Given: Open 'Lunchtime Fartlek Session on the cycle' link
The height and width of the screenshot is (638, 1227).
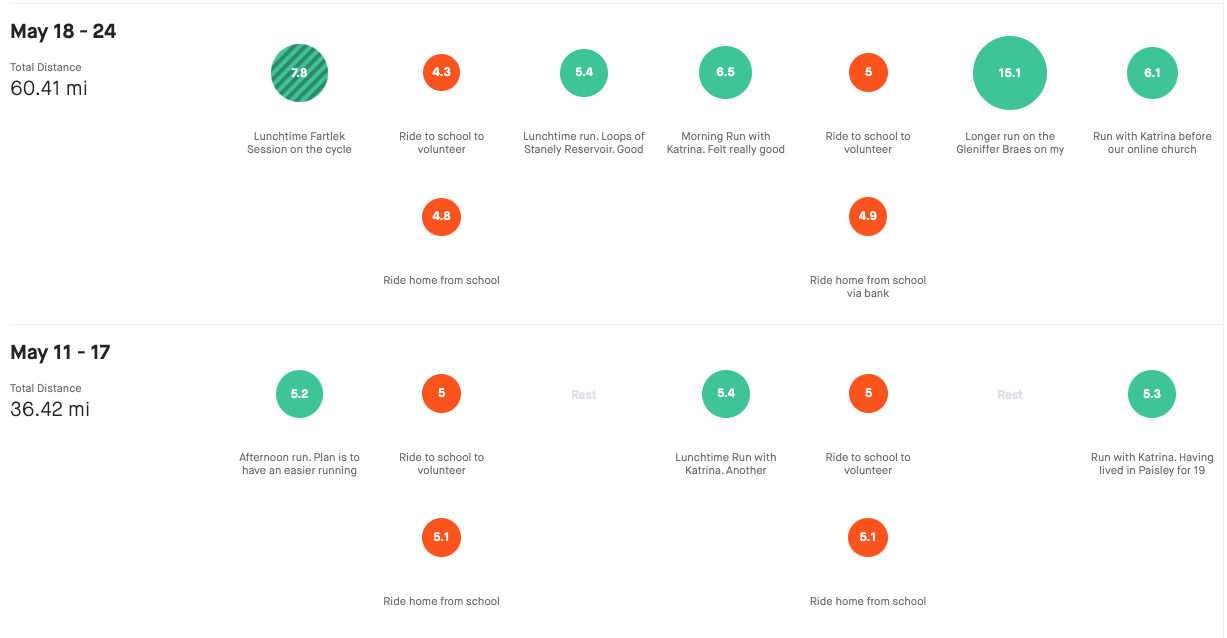Looking at the screenshot, I should [300, 143].
